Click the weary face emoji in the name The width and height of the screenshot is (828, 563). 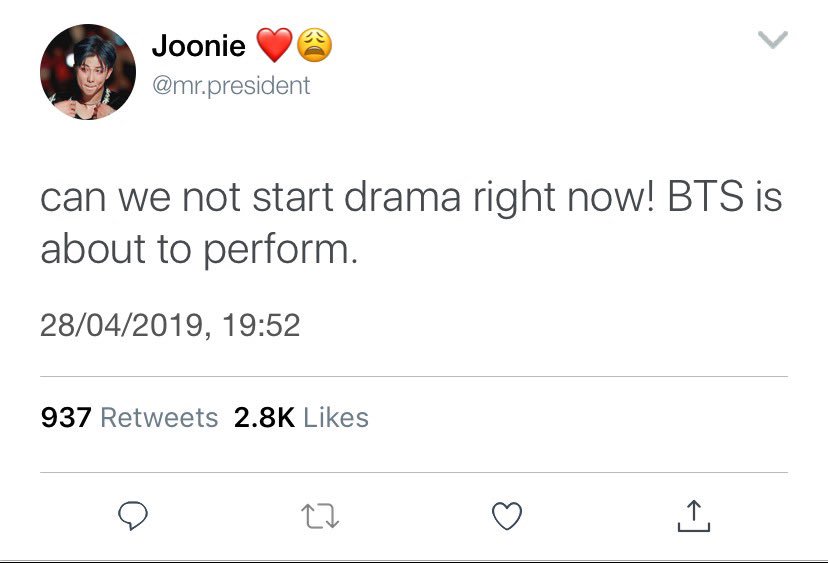point(315,45)
